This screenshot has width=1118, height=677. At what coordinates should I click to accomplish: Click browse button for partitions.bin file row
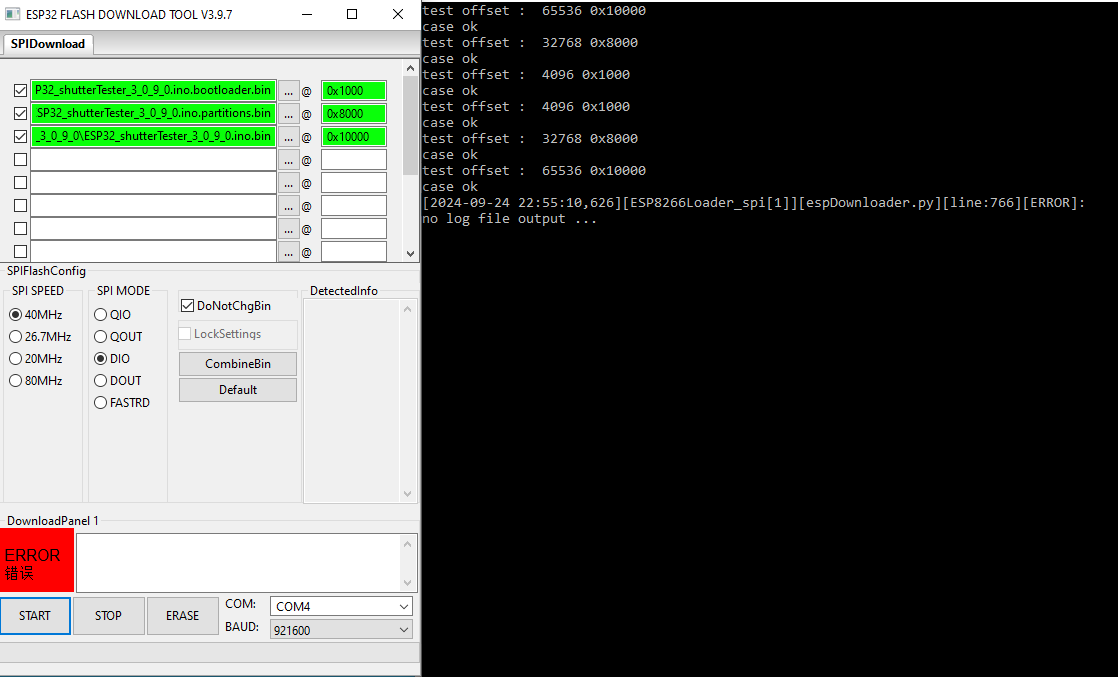[x=288, y=114]
